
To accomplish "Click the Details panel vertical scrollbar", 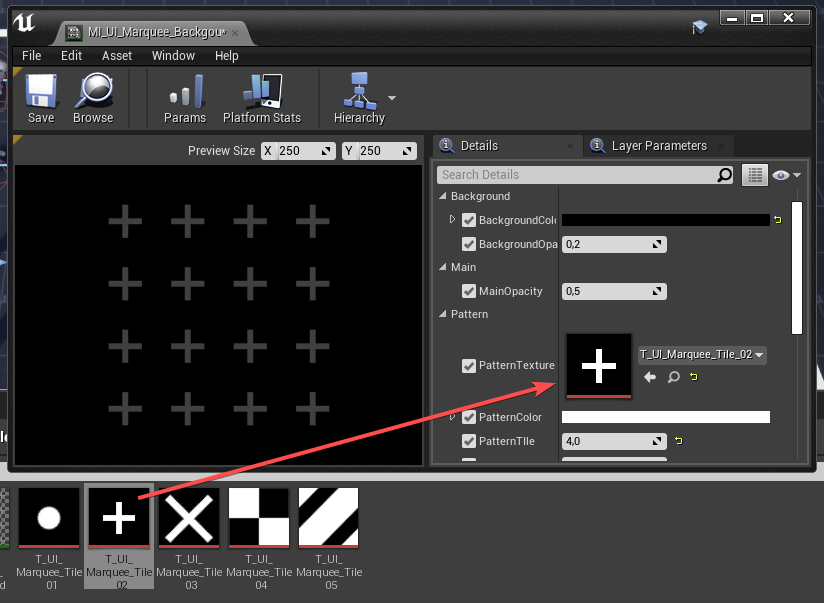I will [797, 268].
